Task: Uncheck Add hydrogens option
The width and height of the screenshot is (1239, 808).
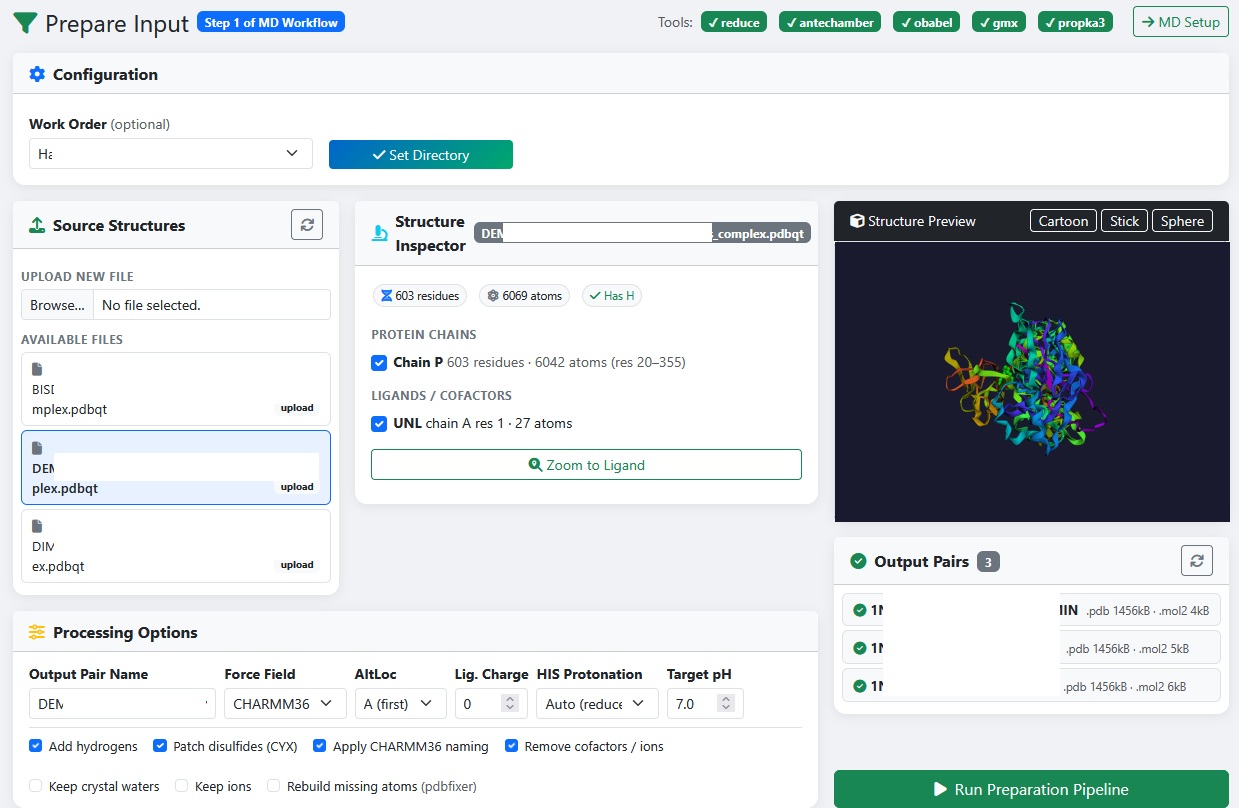Action: coord(36,746)
